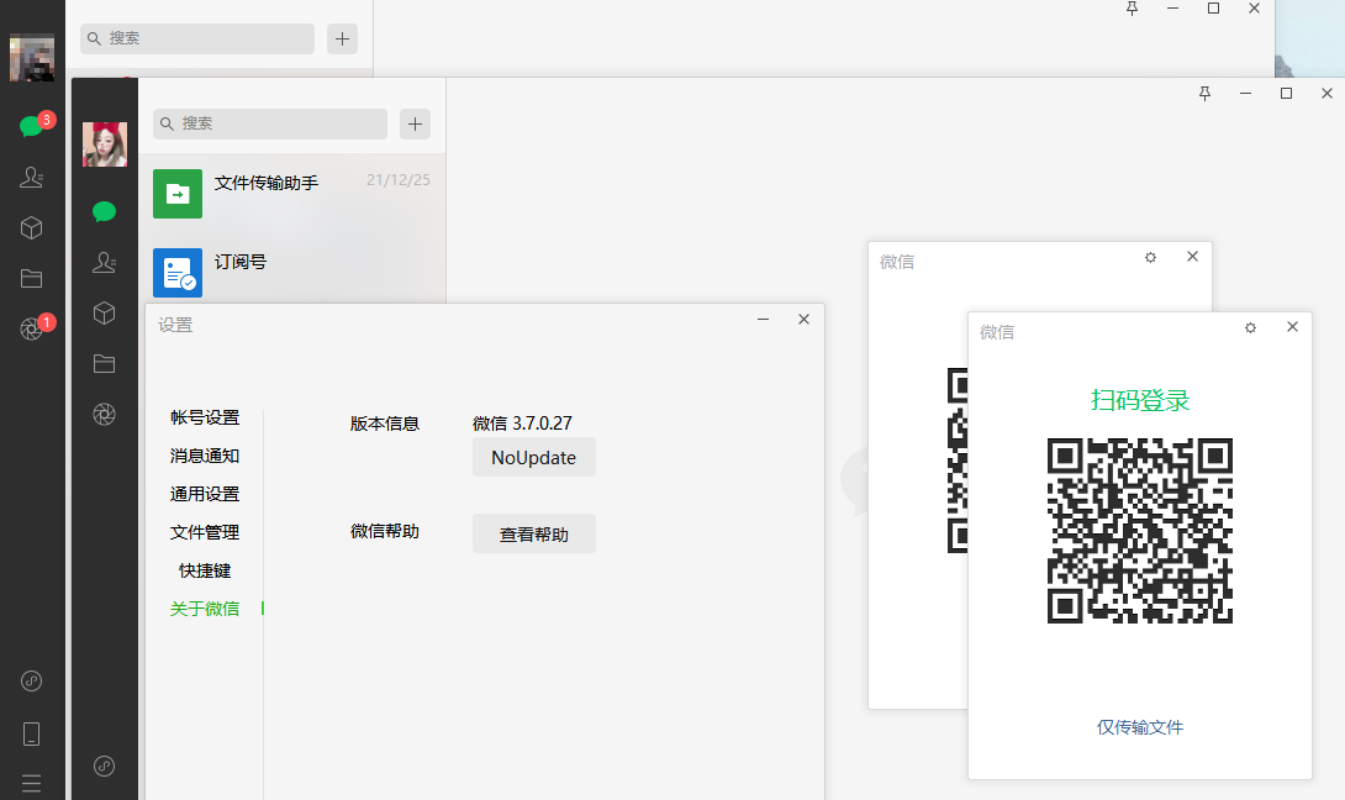Click the NoUpdate button
The image size is (1345, 800).
[x=533, y=457]
